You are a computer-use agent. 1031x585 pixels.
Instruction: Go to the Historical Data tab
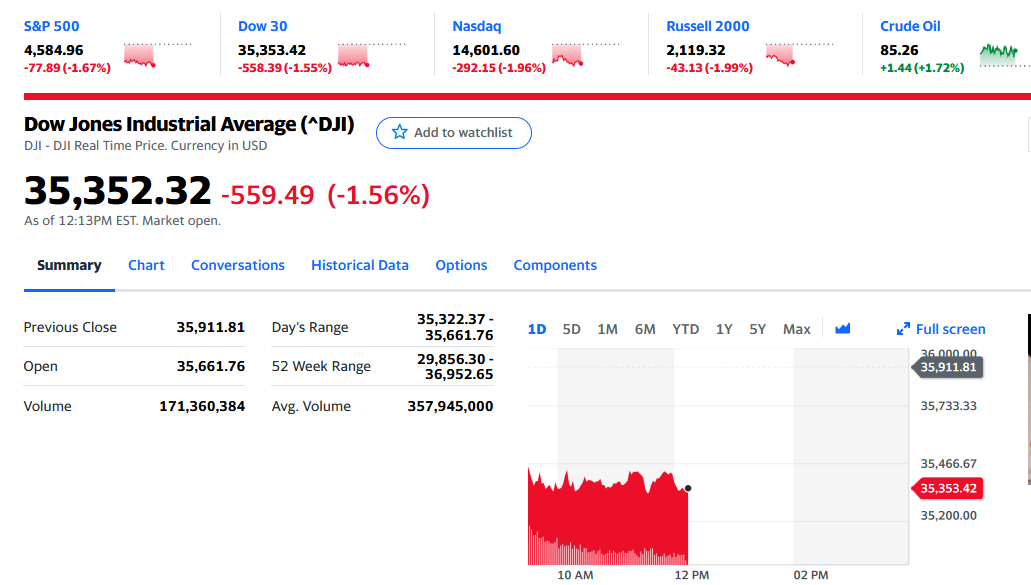pos(360,265)
